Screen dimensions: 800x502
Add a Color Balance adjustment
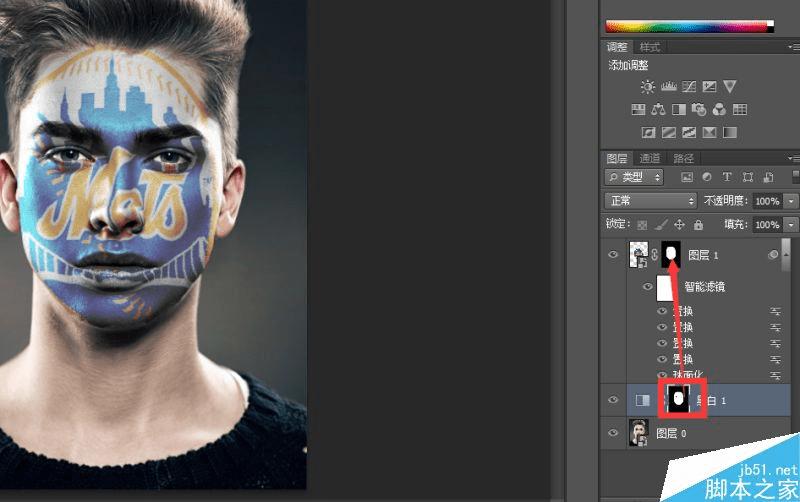click(x=659, y=109)
